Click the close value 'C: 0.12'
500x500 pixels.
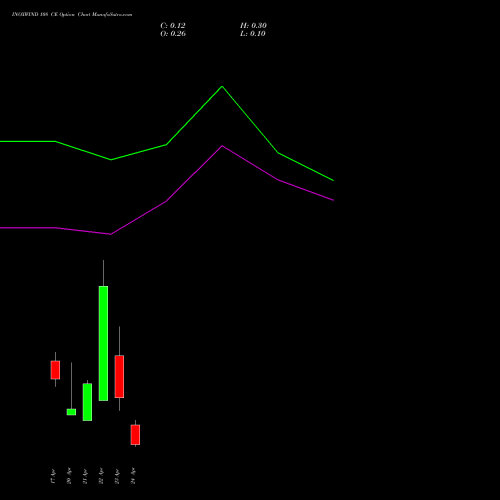[x=173, y=26]
